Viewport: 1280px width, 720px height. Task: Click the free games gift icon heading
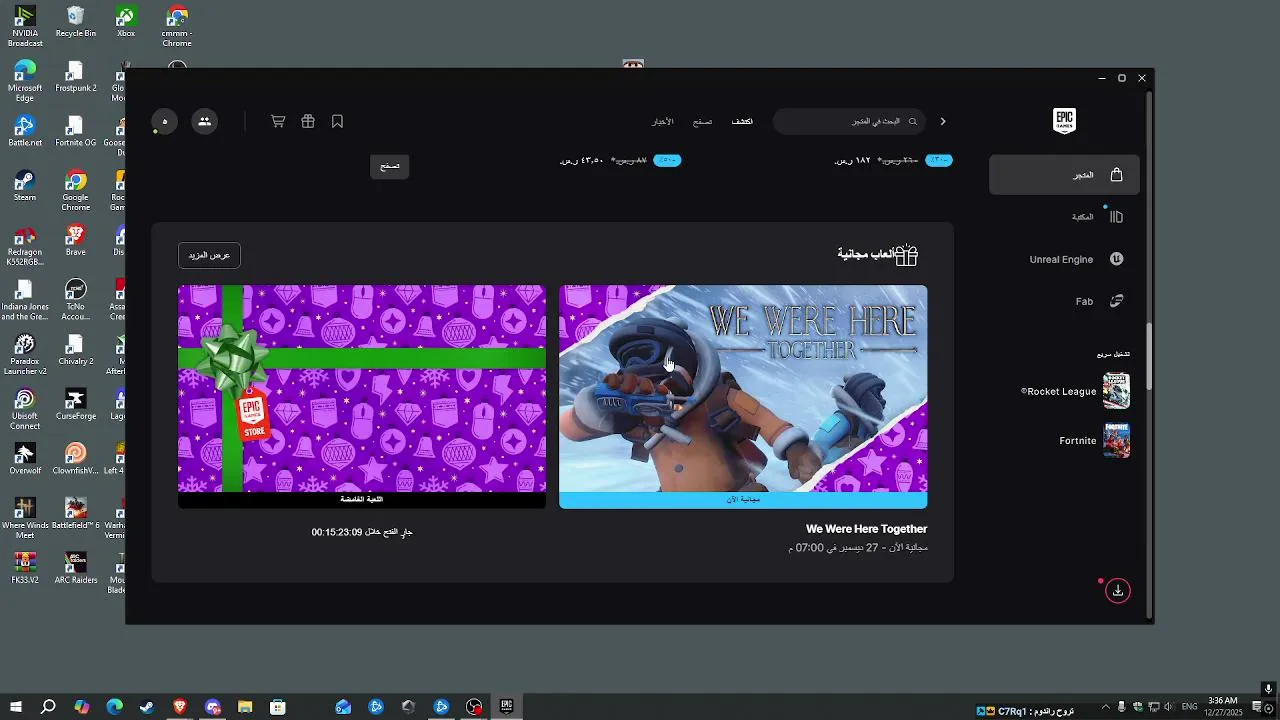click(906, 255)
